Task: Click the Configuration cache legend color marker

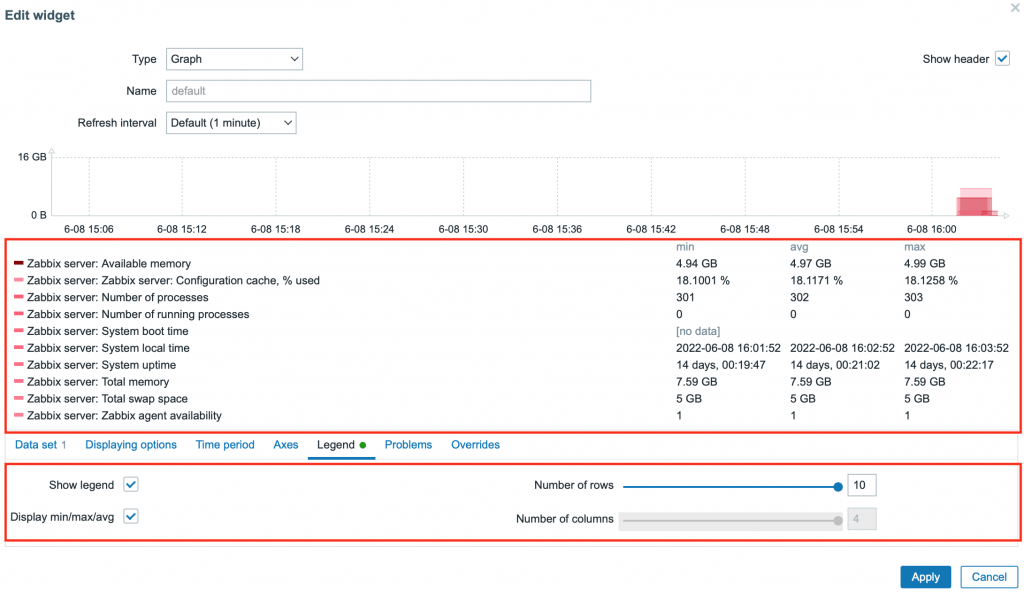Action: [x=19, y=281]
